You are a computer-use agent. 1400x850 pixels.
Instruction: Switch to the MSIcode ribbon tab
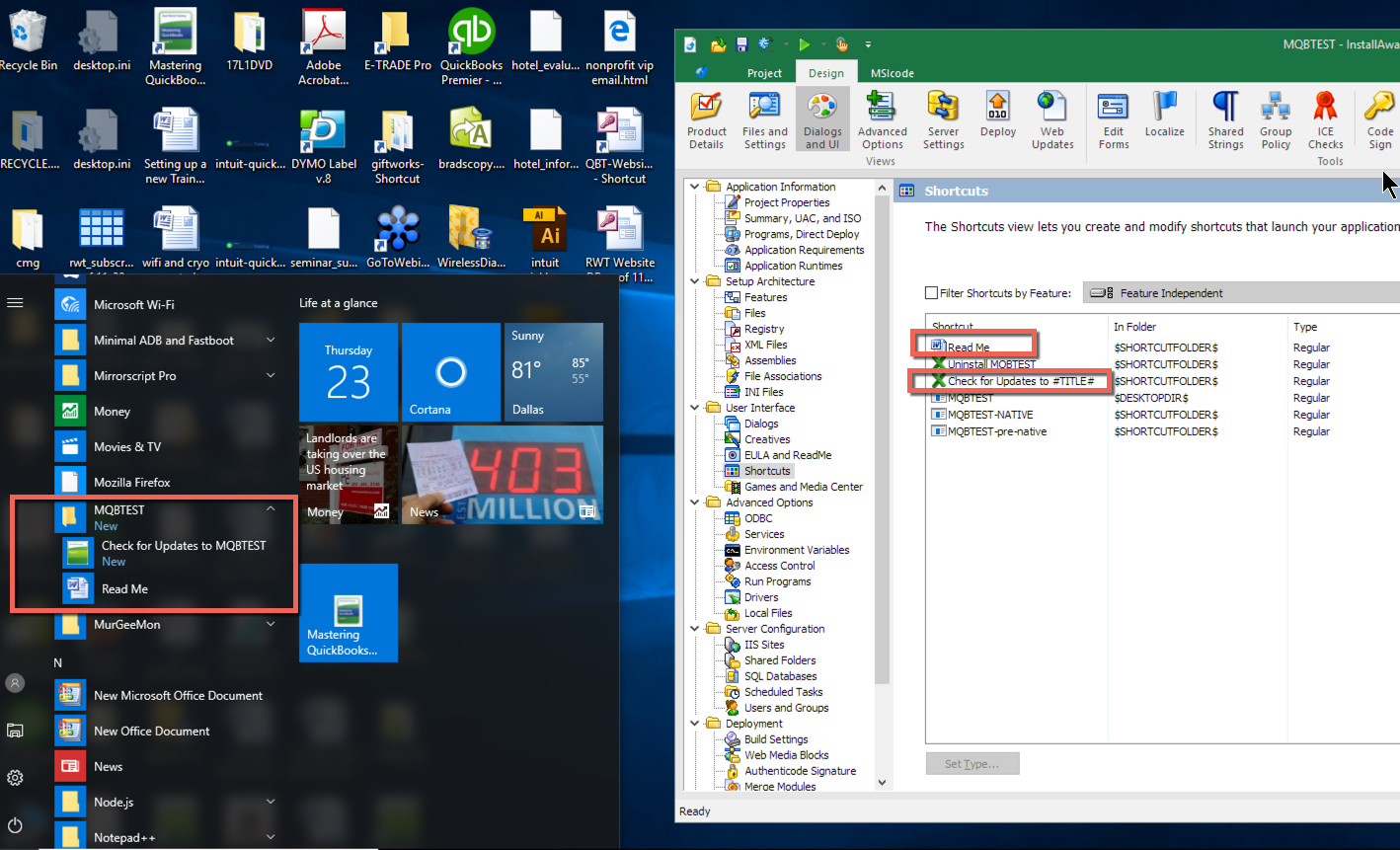tap(892, 73)
